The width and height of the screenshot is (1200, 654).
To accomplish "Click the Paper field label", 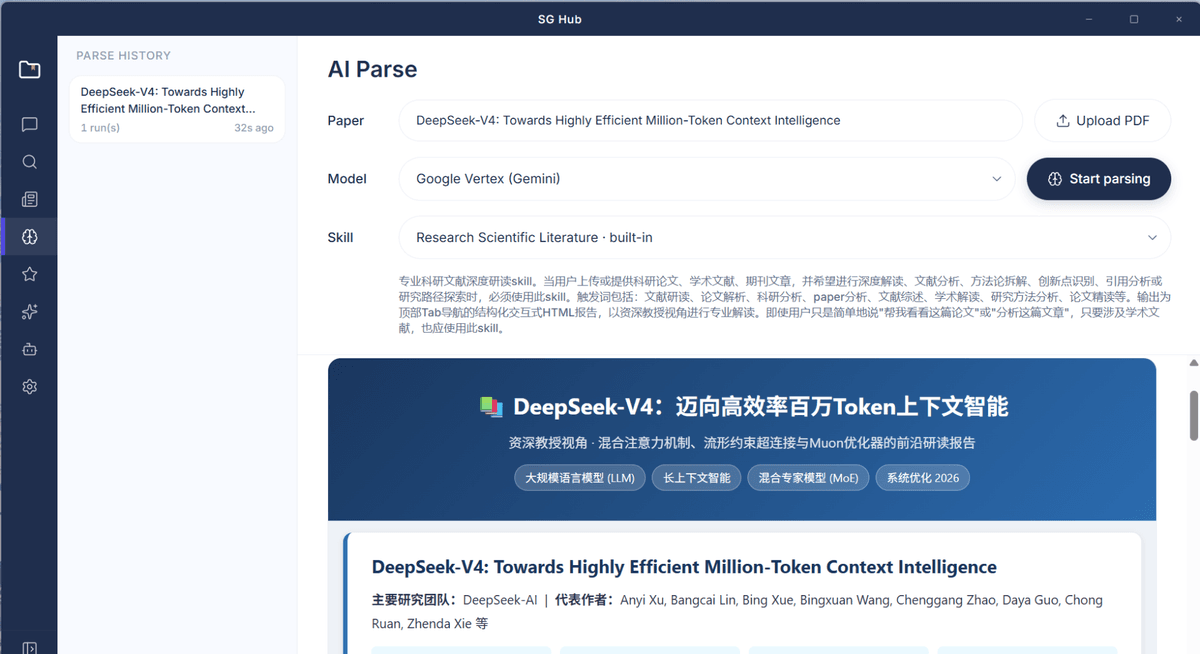I will click(346, 121).
